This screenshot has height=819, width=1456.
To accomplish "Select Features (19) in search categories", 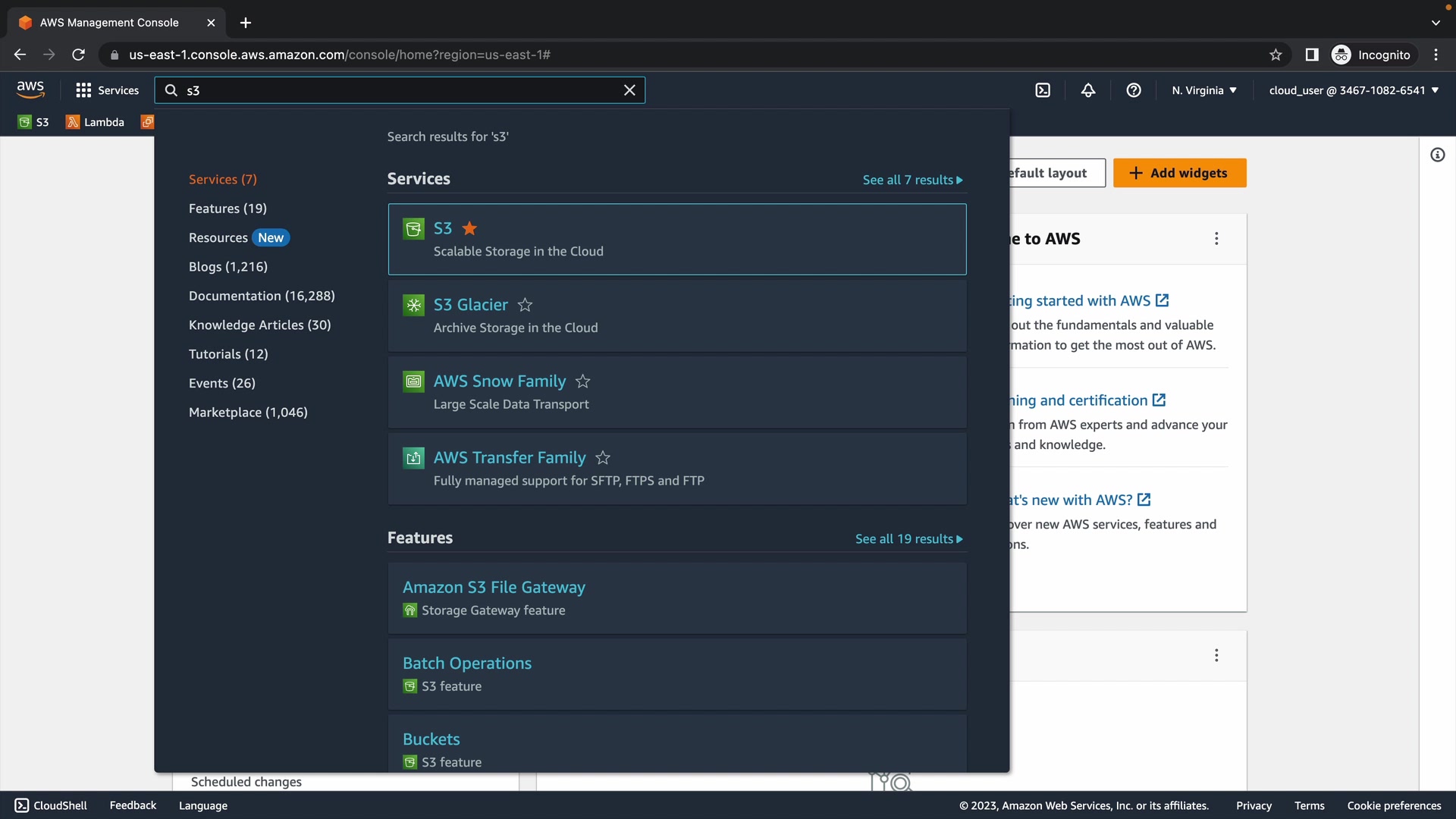I will pos(227,209).
